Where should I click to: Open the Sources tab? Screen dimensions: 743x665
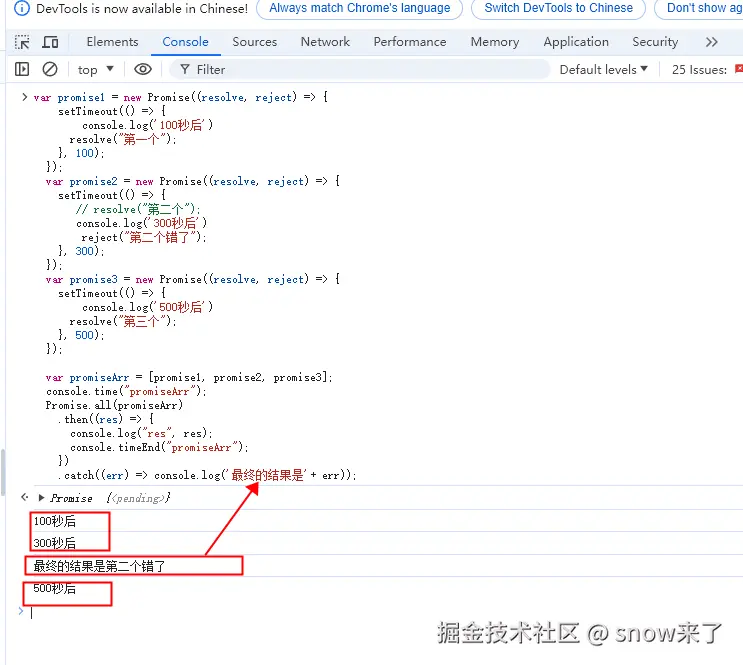254,42
